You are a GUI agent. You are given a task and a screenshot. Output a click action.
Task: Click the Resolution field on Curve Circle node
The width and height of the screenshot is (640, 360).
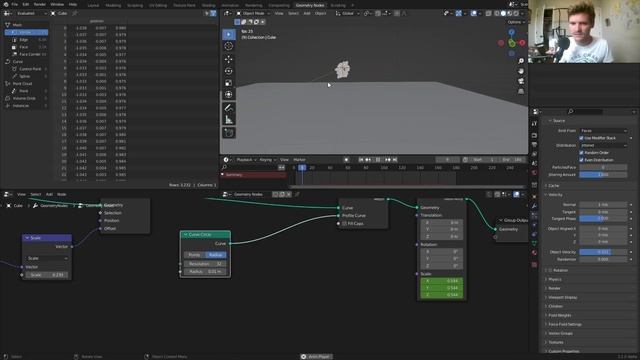205,264
